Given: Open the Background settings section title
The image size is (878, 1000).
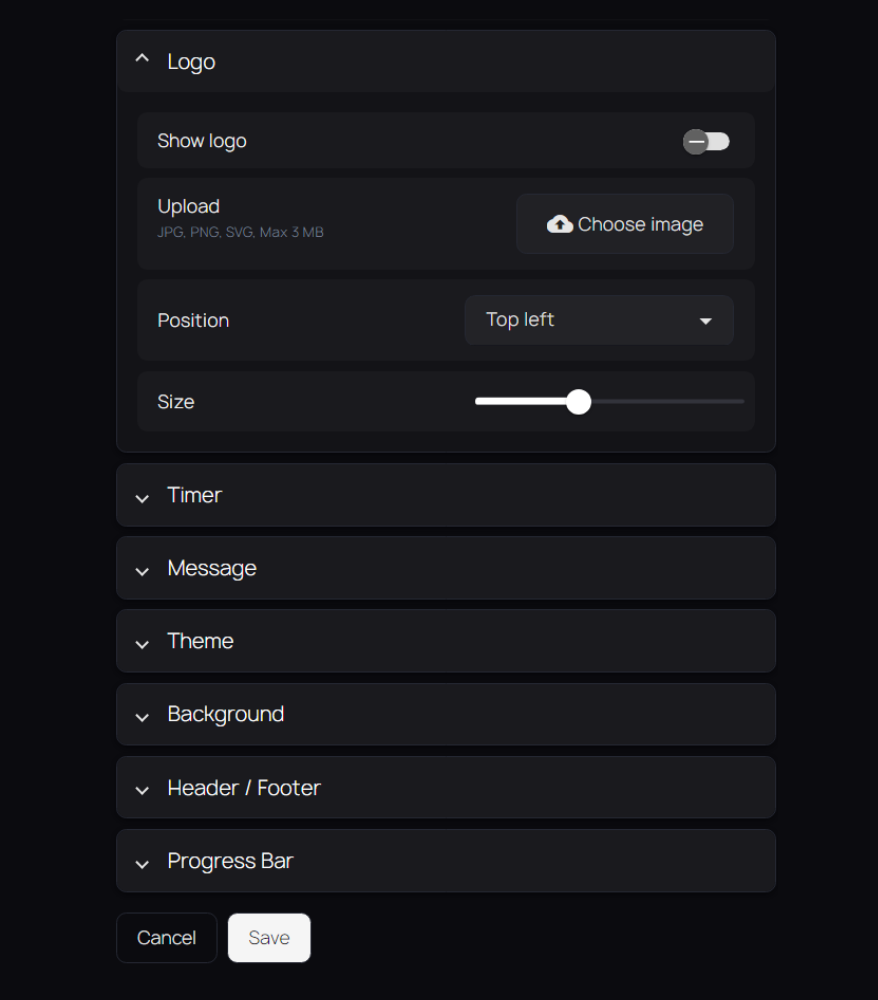Looking at the screenshot, I should [x=225, y=714].
